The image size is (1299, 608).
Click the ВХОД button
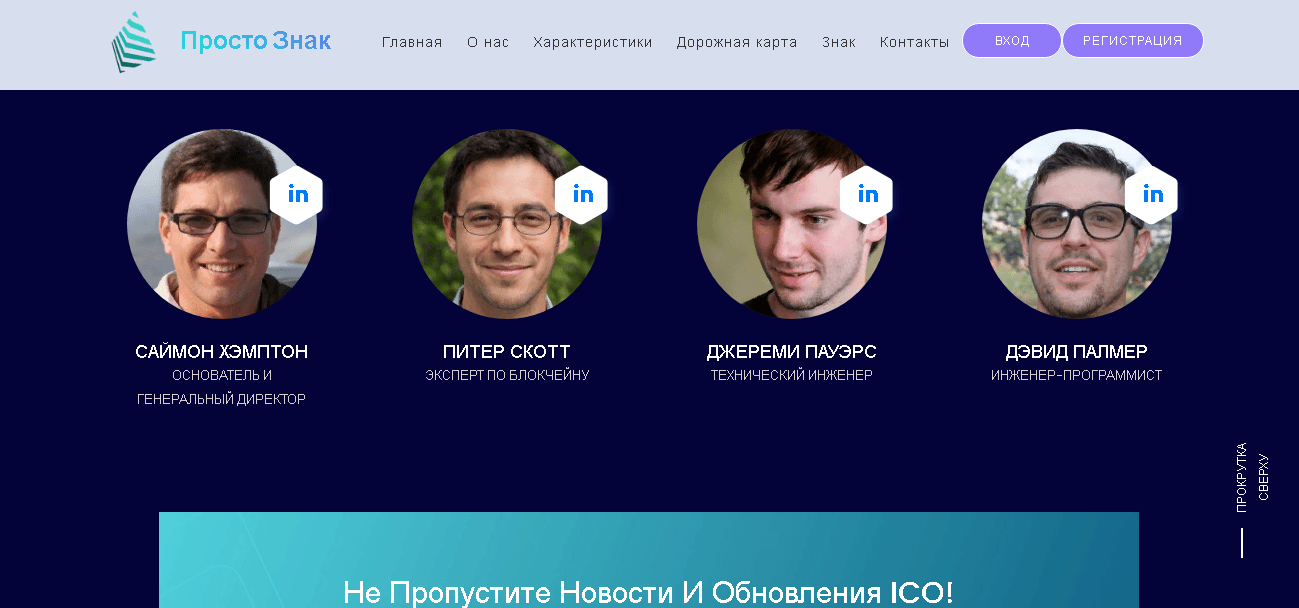(x=1012, y=41)
